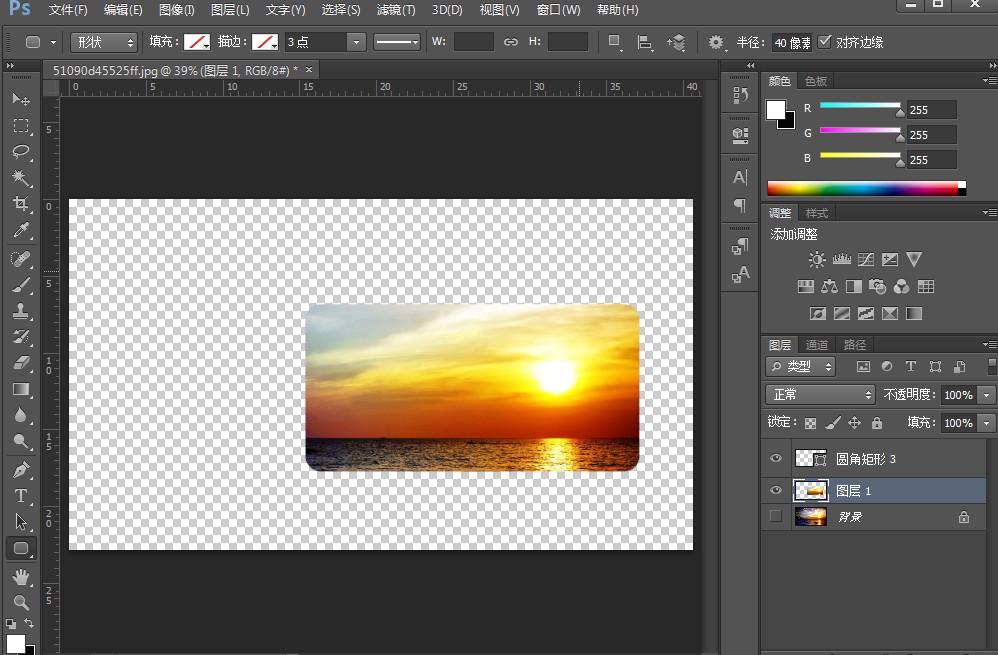Add a Color Balance adjustment
The width and height of the screenshot is (998, 655).
(x=829, y=286)
